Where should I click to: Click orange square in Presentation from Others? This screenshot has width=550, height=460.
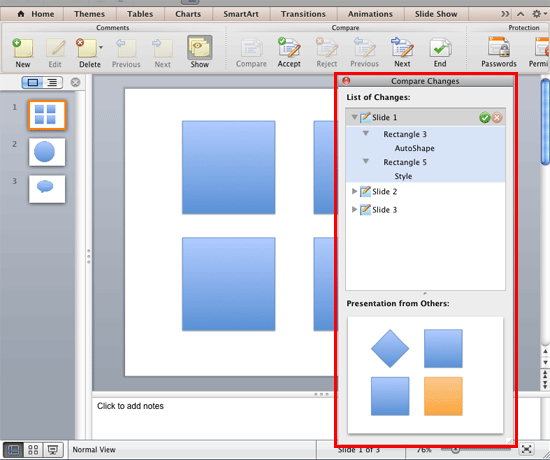443,396
